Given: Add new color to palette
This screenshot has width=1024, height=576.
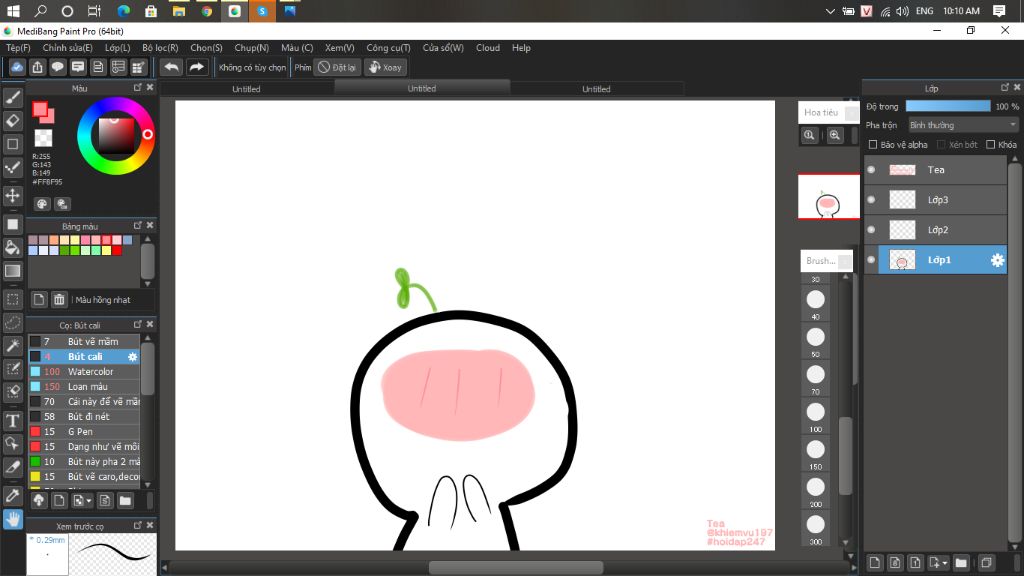Looking at the screenshot, I should [x=39, y=300].
